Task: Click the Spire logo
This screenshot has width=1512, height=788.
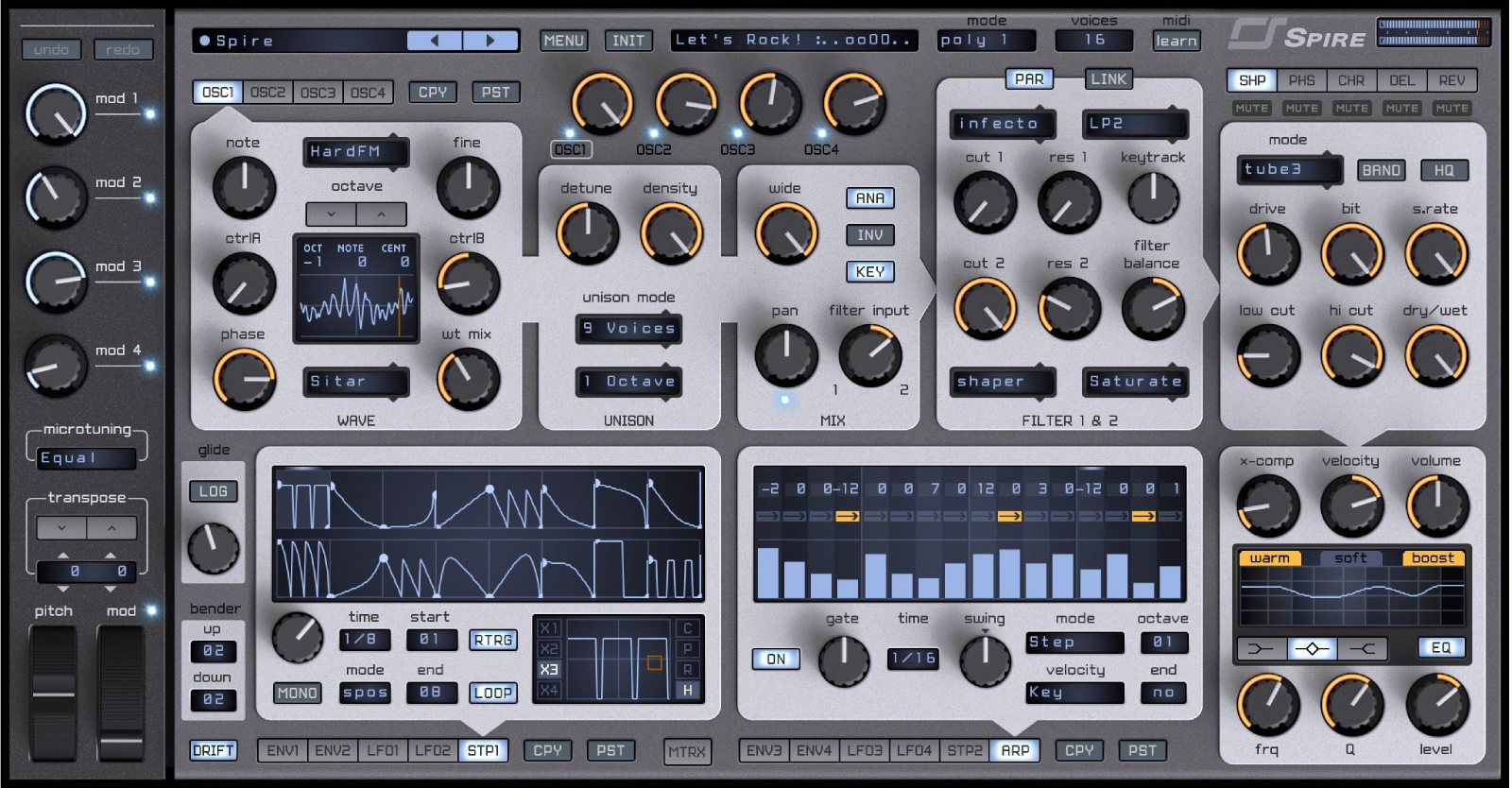Action: 1297,36
